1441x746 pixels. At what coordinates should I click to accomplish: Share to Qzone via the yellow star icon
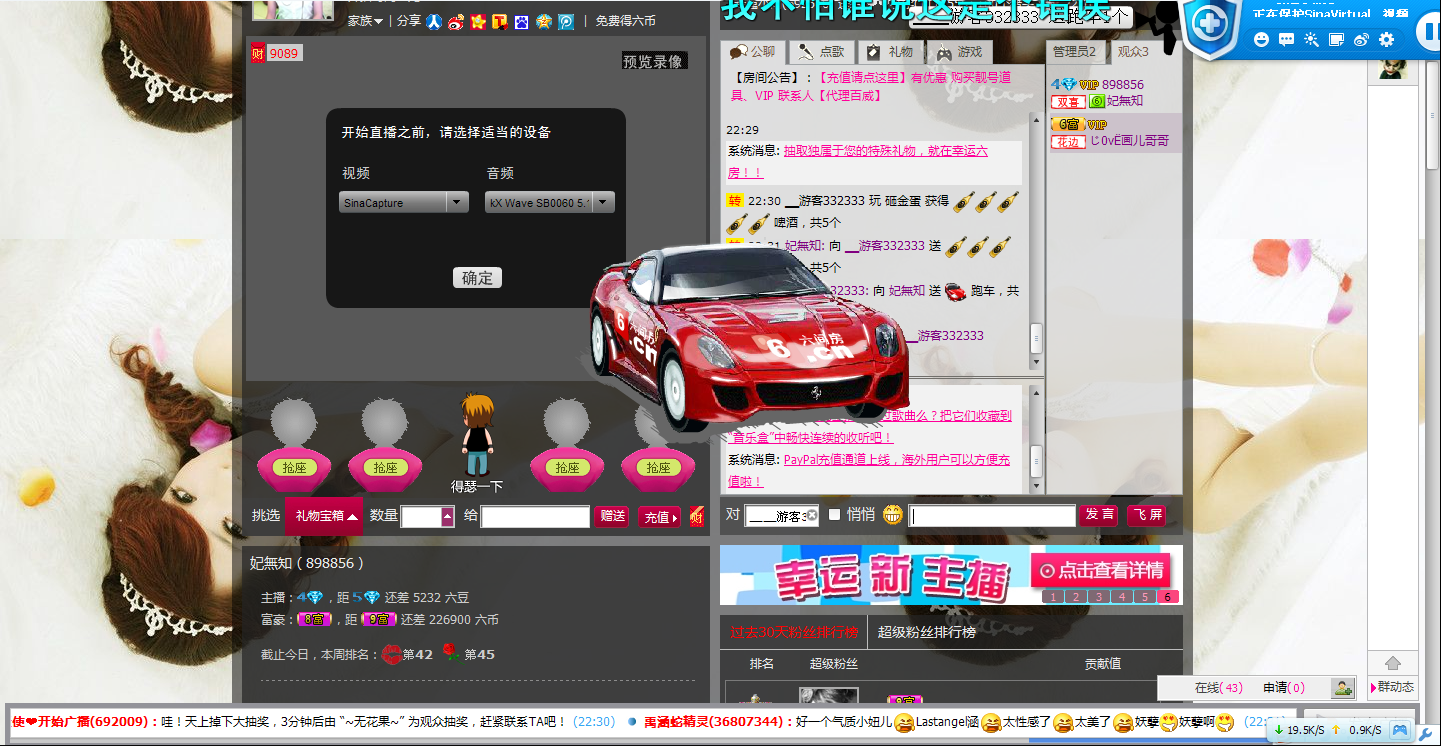click(478, 21)
